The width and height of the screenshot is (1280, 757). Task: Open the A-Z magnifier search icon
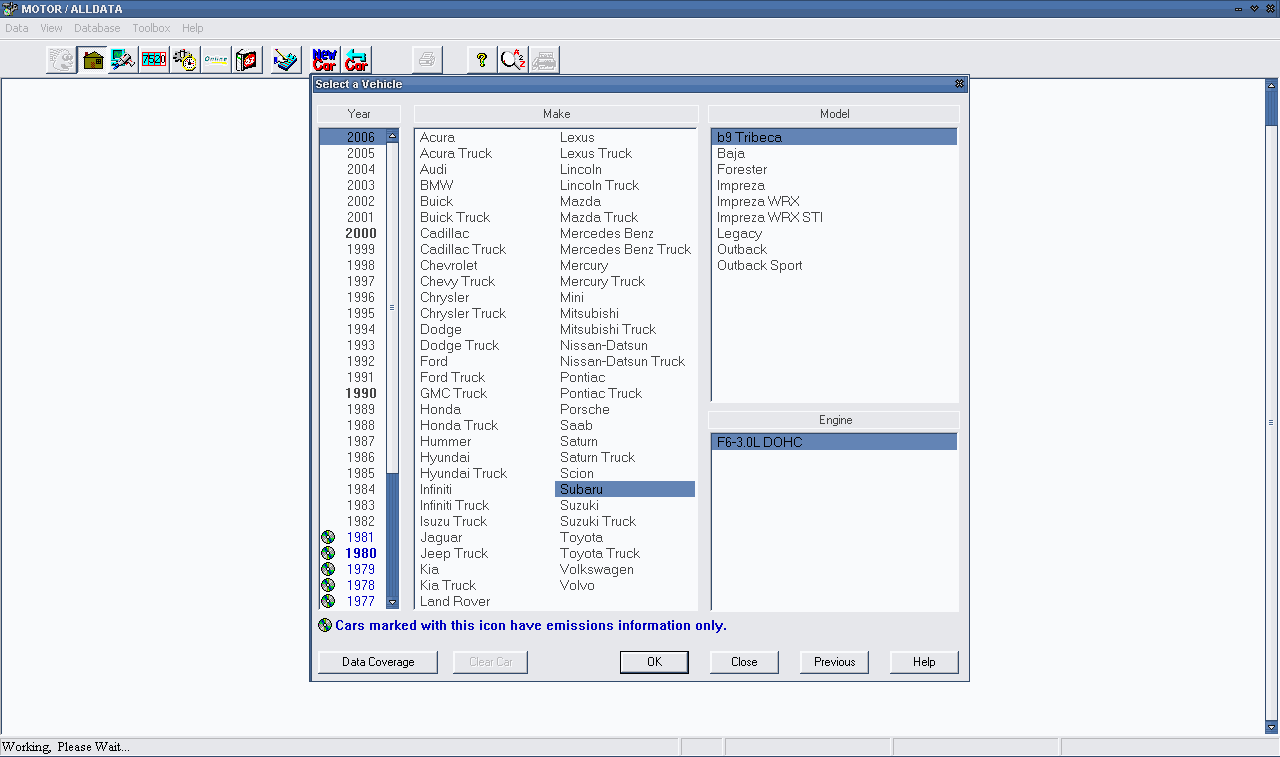pyautogui.click(x=513, y=60)
